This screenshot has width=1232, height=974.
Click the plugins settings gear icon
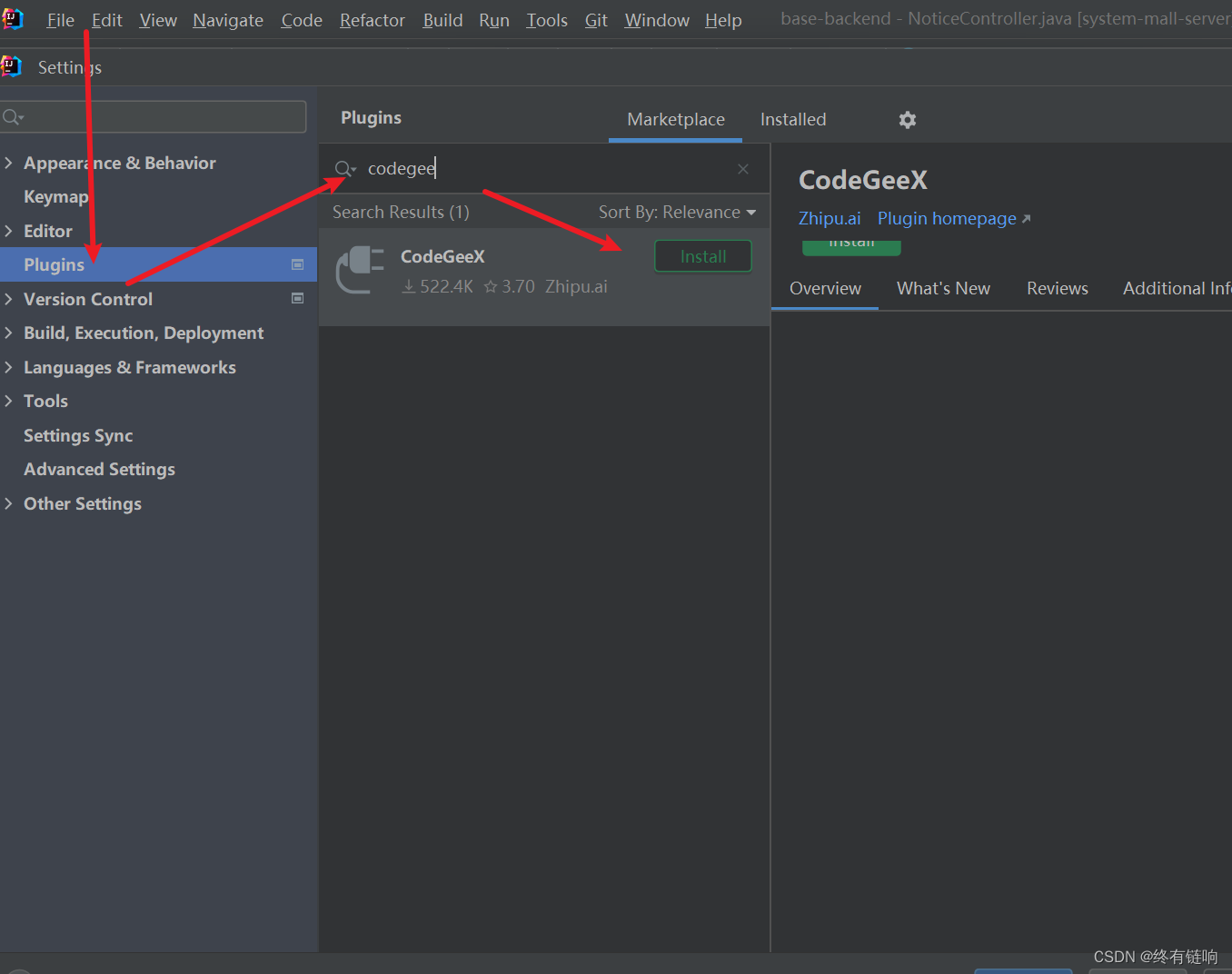click(907, 120)
